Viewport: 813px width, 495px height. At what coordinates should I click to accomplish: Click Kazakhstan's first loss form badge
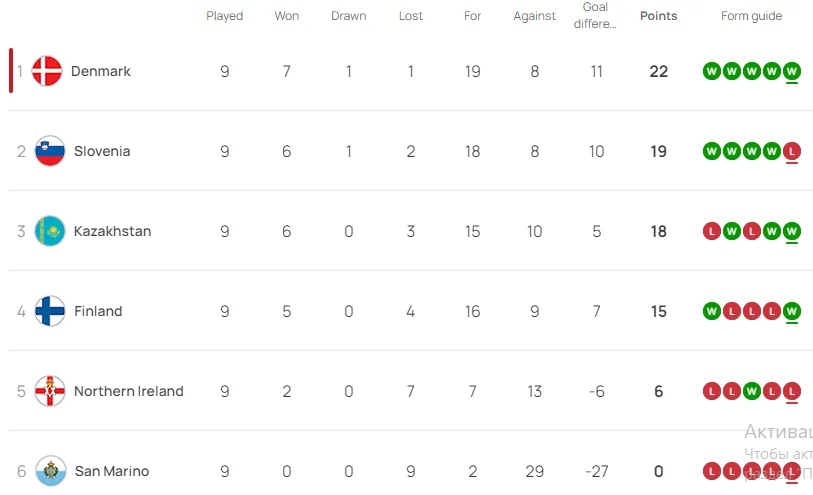[x=711, y=231]
